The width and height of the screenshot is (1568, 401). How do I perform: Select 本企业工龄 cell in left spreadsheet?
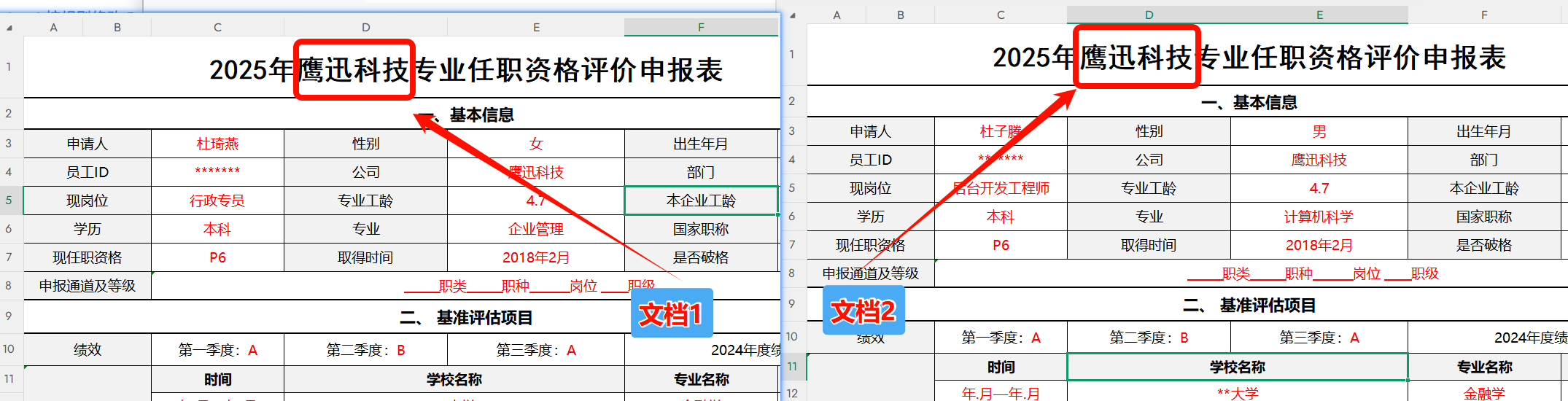point(701,200)
